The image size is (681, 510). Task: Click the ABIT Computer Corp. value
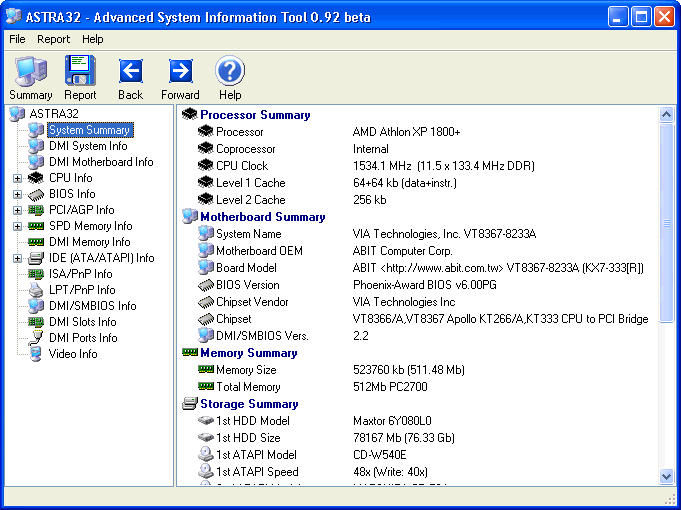403,251
